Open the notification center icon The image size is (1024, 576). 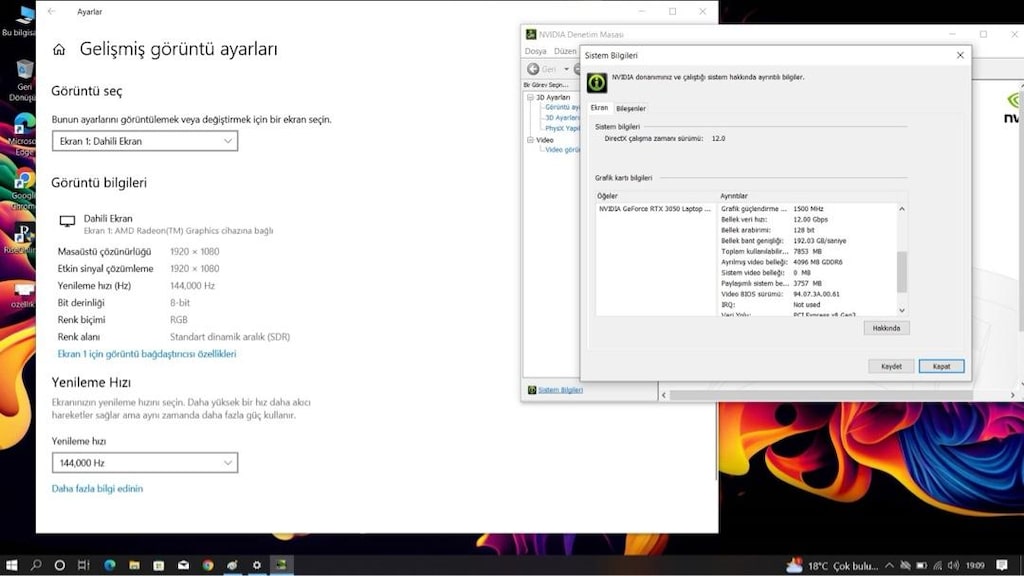pos(1002,566)
